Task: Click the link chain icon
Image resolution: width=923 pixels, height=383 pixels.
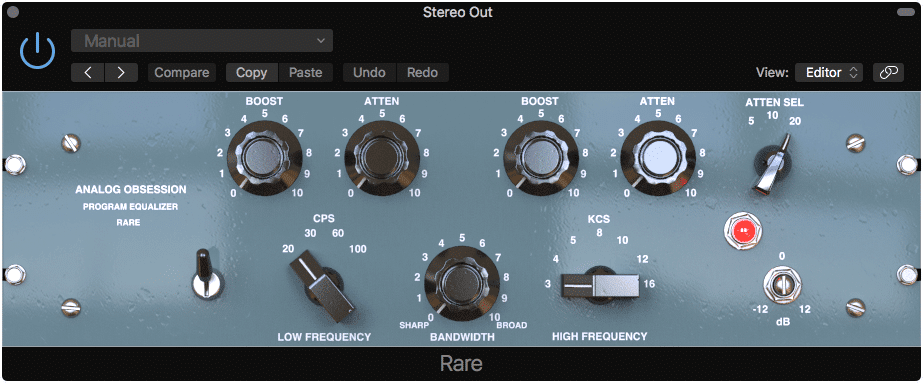Action: click(888, 72)
